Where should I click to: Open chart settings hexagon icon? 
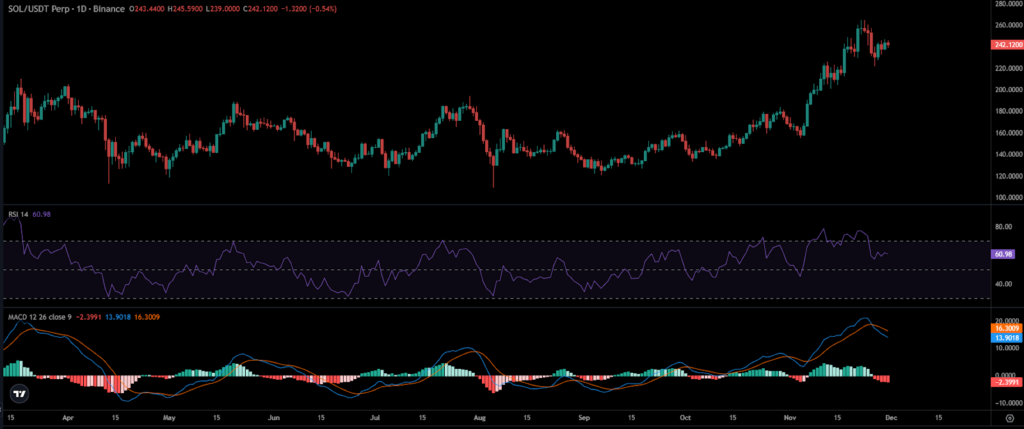(1010, 417)
